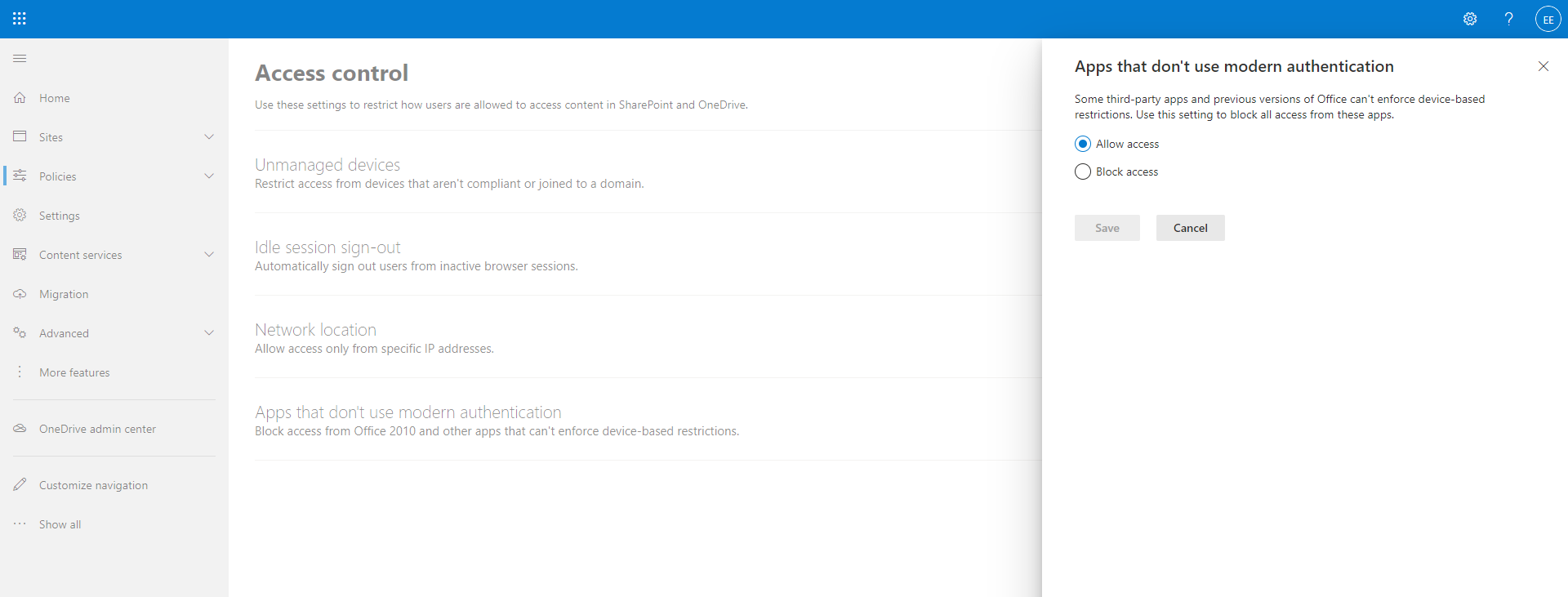Open Settings in the left navigation

(60, 216)
